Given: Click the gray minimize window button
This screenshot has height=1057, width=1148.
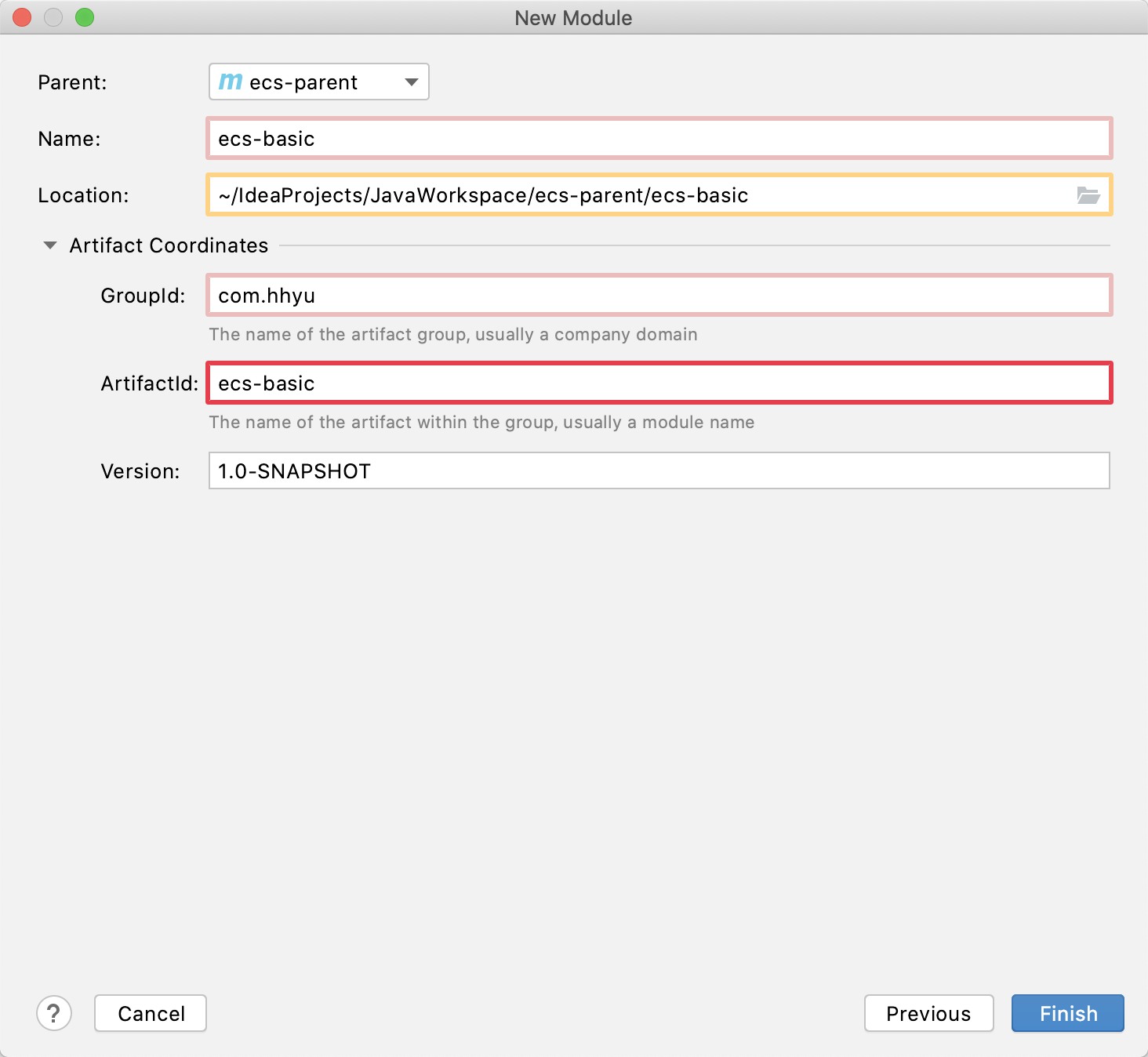Looking at the screenshot, I should point(53,17).
